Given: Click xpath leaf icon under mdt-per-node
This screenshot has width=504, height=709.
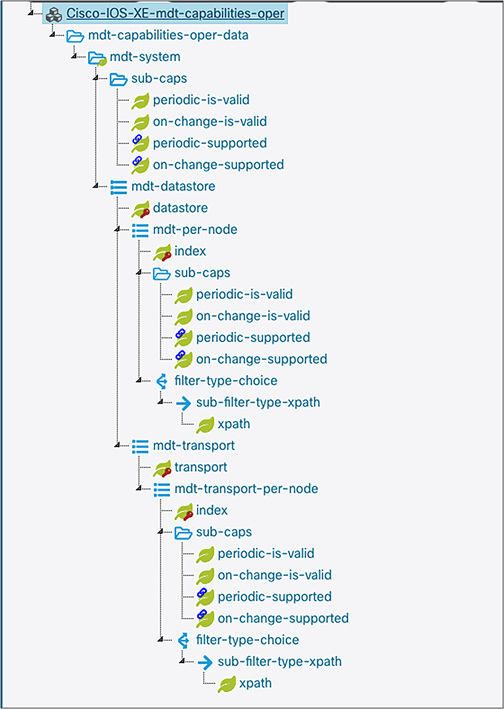Looking at the screenshot, I should (x=205, y=425).
